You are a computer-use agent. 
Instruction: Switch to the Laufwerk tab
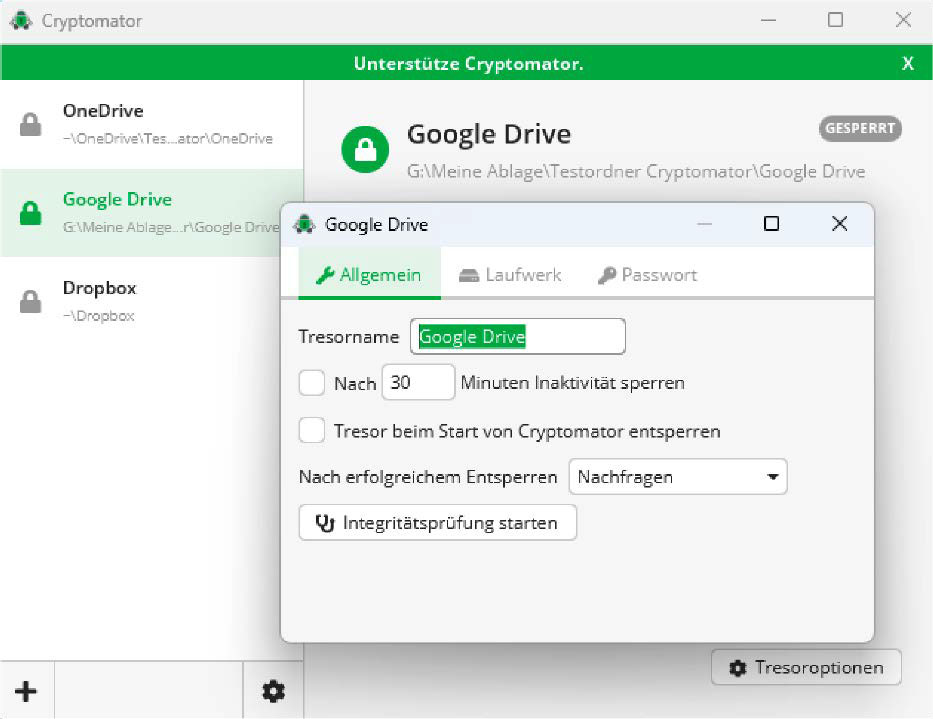tap(510, 274)
